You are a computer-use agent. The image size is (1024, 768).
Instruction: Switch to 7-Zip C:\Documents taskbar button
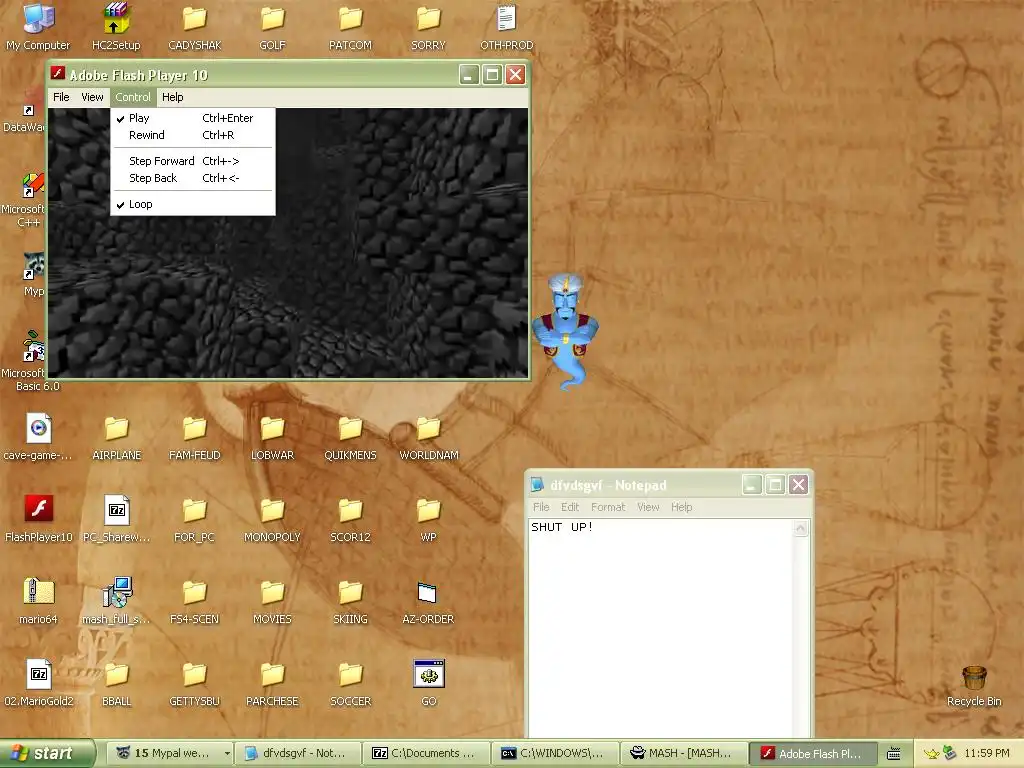pos(424,754)
